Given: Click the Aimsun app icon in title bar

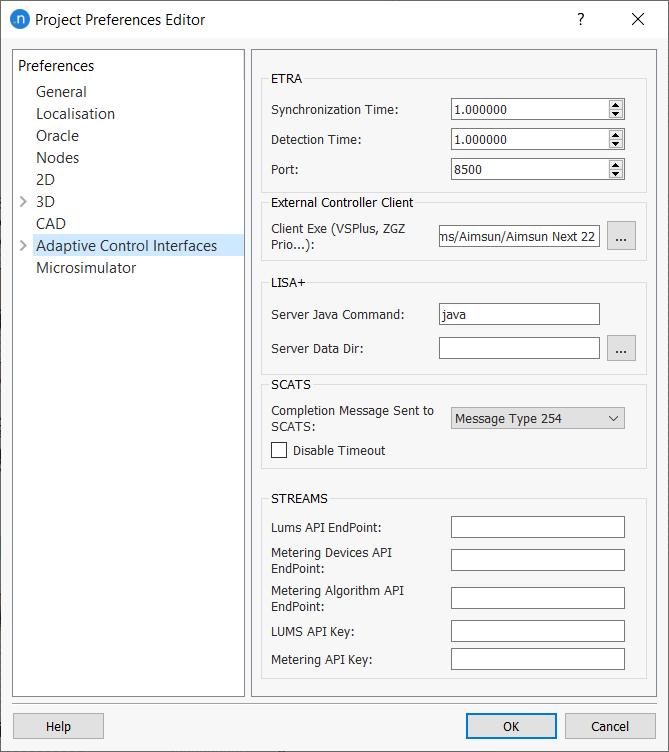Looking at the screenshot, I should coord(20,19).
